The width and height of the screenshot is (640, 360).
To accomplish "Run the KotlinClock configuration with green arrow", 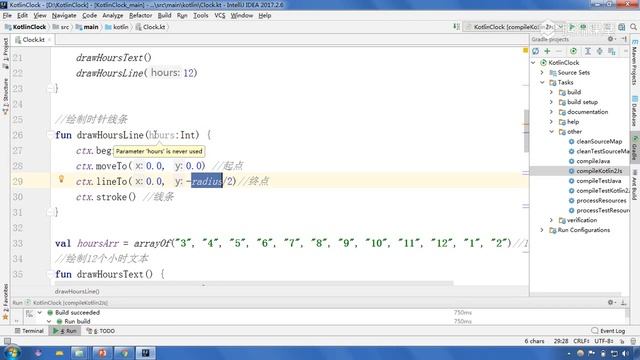I will pos(572,27).
